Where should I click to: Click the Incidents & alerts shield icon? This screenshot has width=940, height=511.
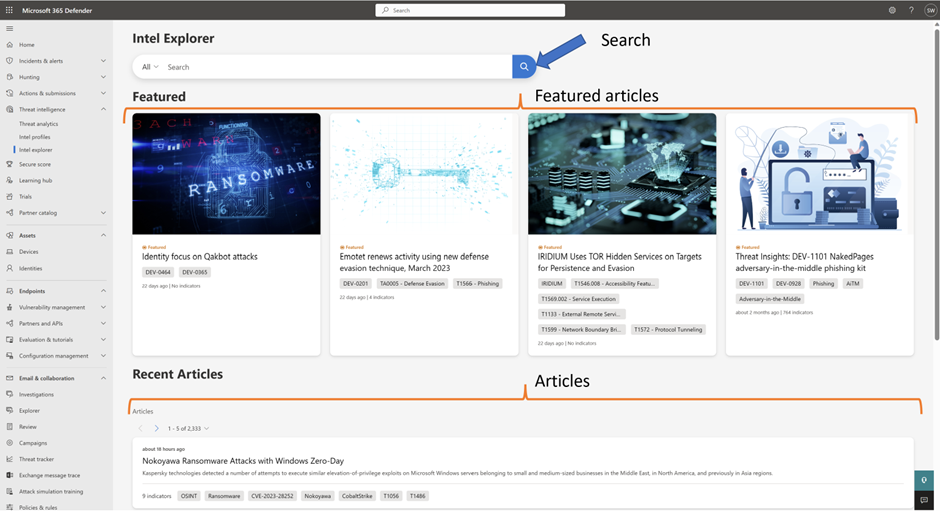point(10,61)
